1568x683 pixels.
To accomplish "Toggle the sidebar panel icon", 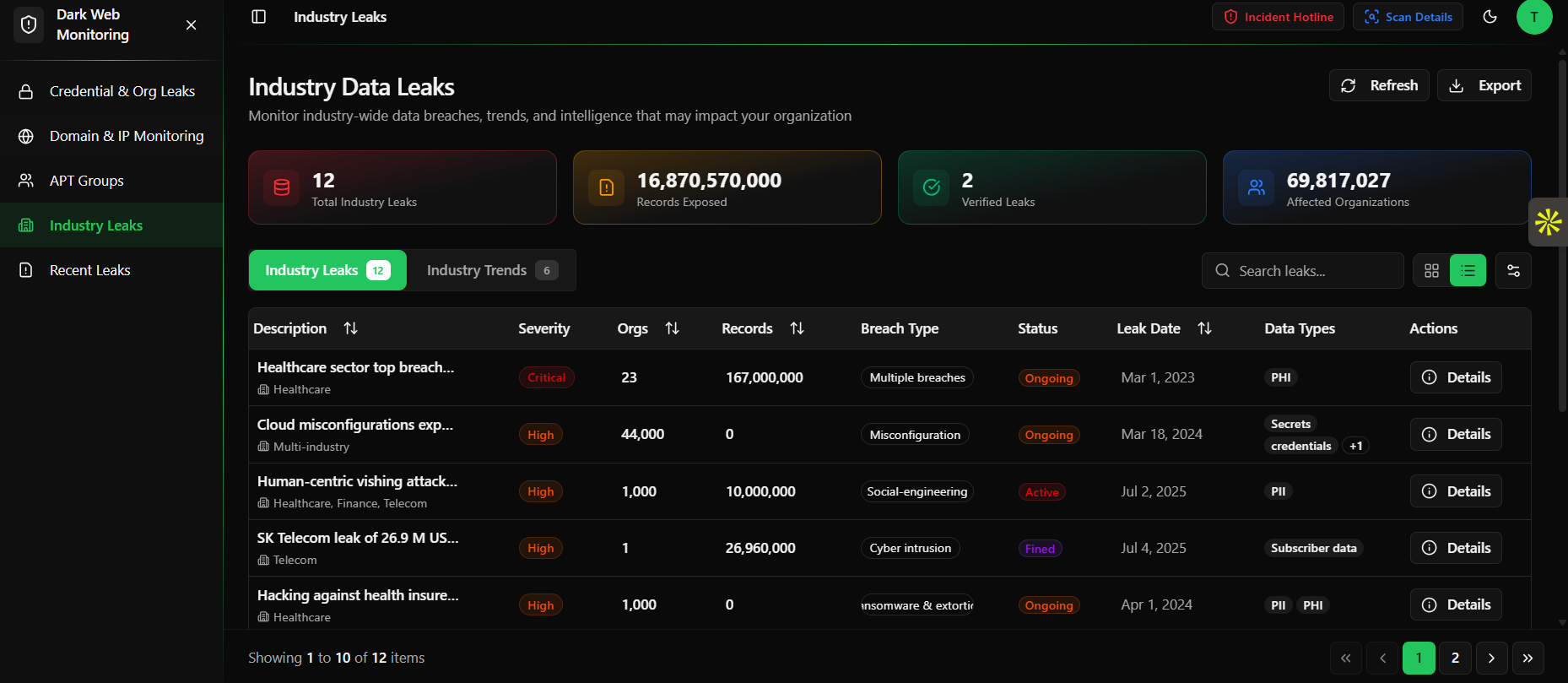I will coord(259,17).
